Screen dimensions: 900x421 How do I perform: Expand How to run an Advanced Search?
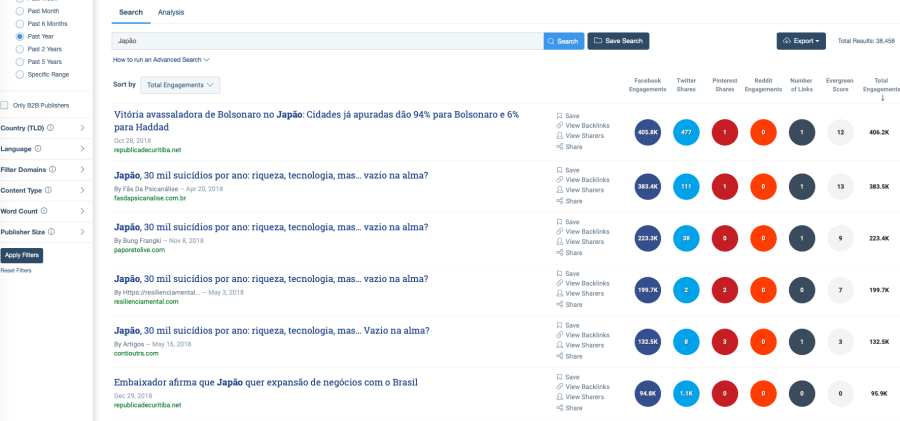161,60
